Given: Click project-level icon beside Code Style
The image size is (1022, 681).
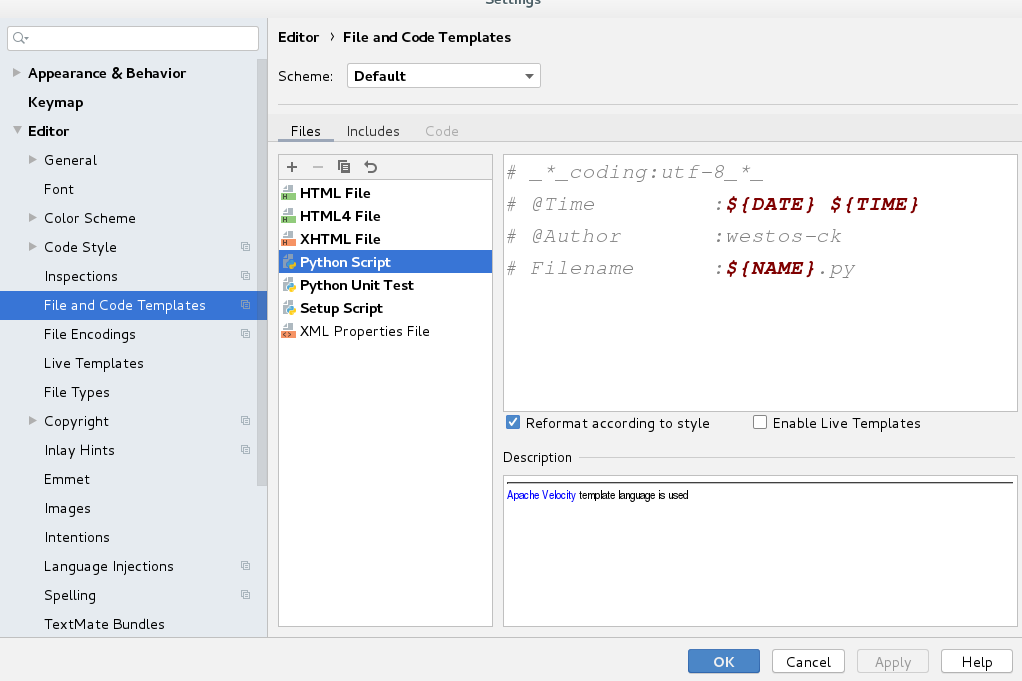Looking at the screenshot, I should (x=245, y=246).
